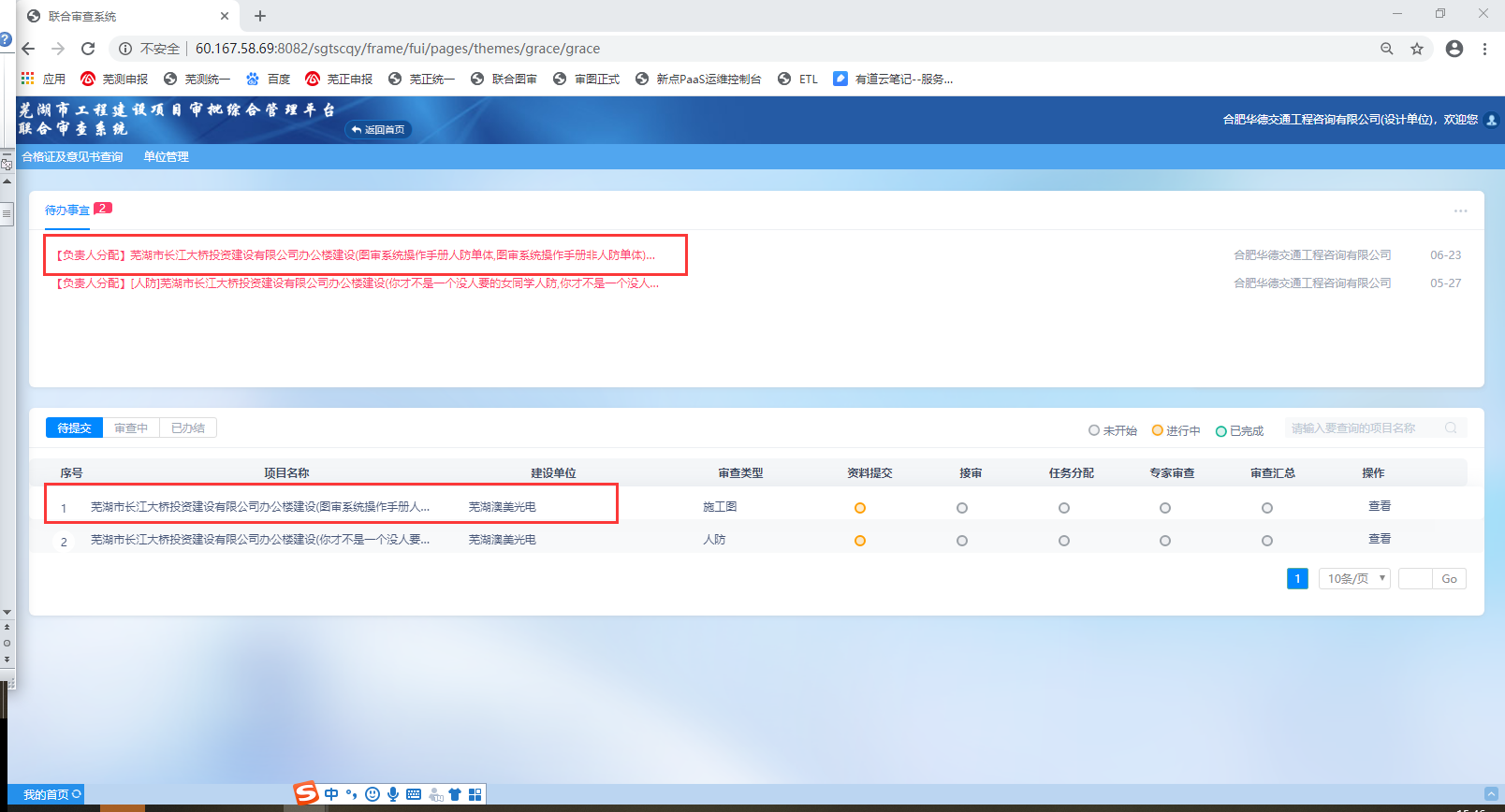The width and height of the screenshot is (1505, 812).
Task: Click the user avatar icon in header
Action: 1492,120
